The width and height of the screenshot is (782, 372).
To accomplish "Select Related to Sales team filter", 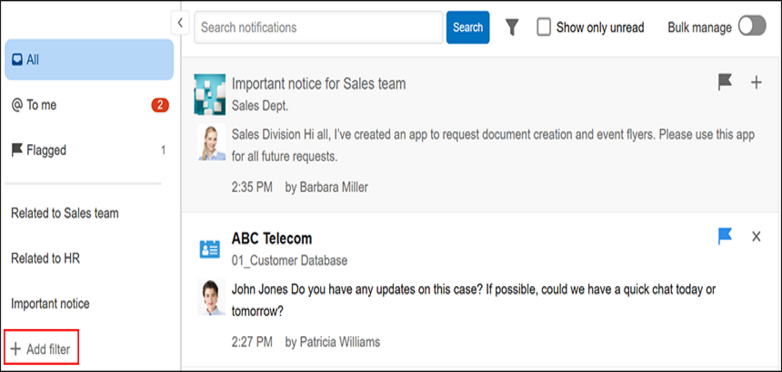I will (65, 213).
